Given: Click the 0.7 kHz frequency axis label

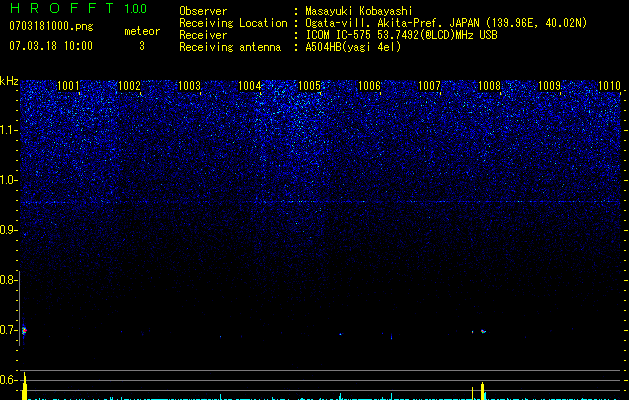Looking at the screenshot, I should click(8, 330).
